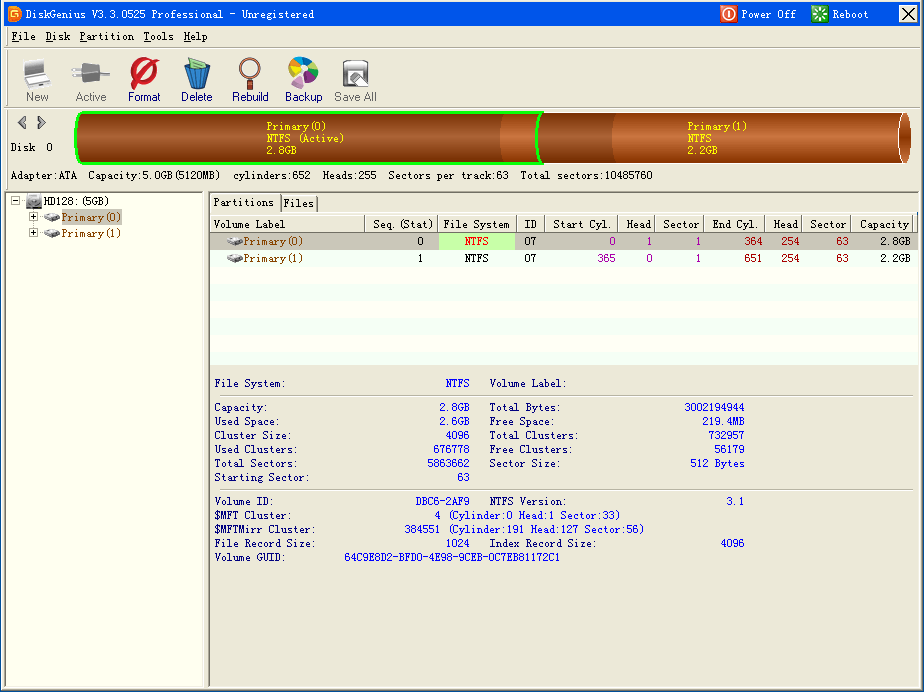Click the Save All toolbar icon
This screenshot has width=924, height=692.
pyautogui.click(x=355, y=74)
